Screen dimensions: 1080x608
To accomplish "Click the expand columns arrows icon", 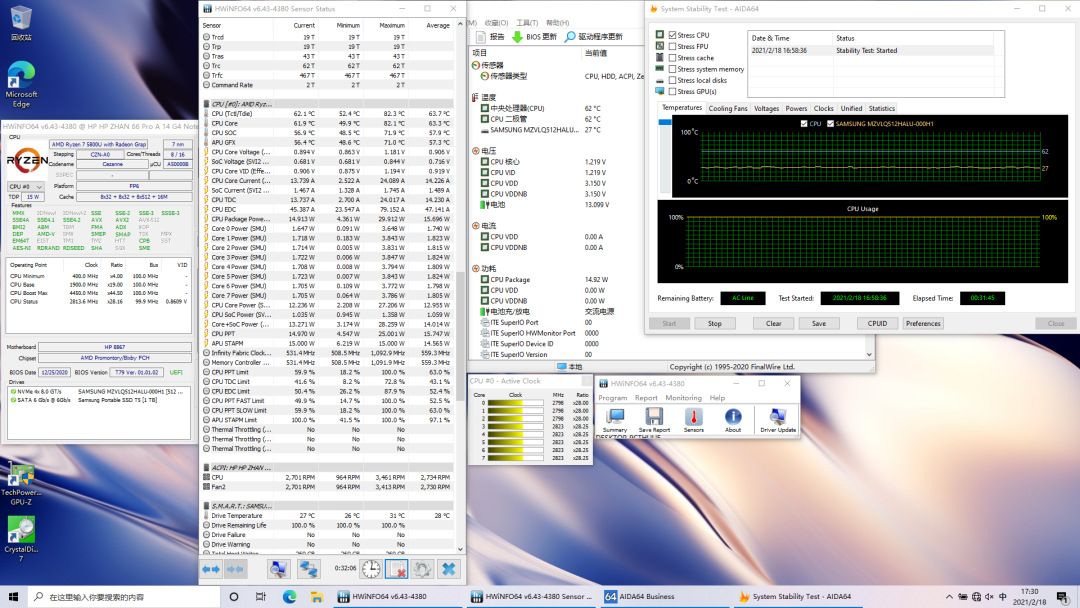I will coord(211,568).
